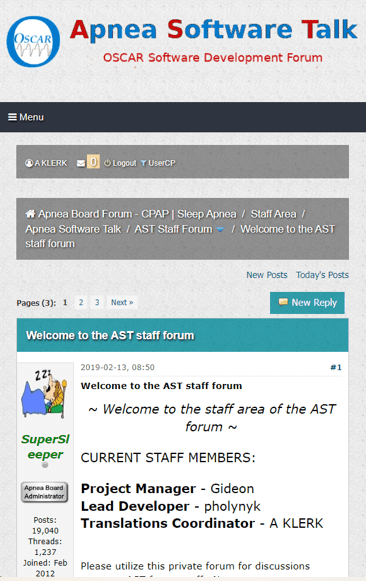This screenshot has width=366, height=581.
Task: Click the Logout link
Action: pos(124,163)
